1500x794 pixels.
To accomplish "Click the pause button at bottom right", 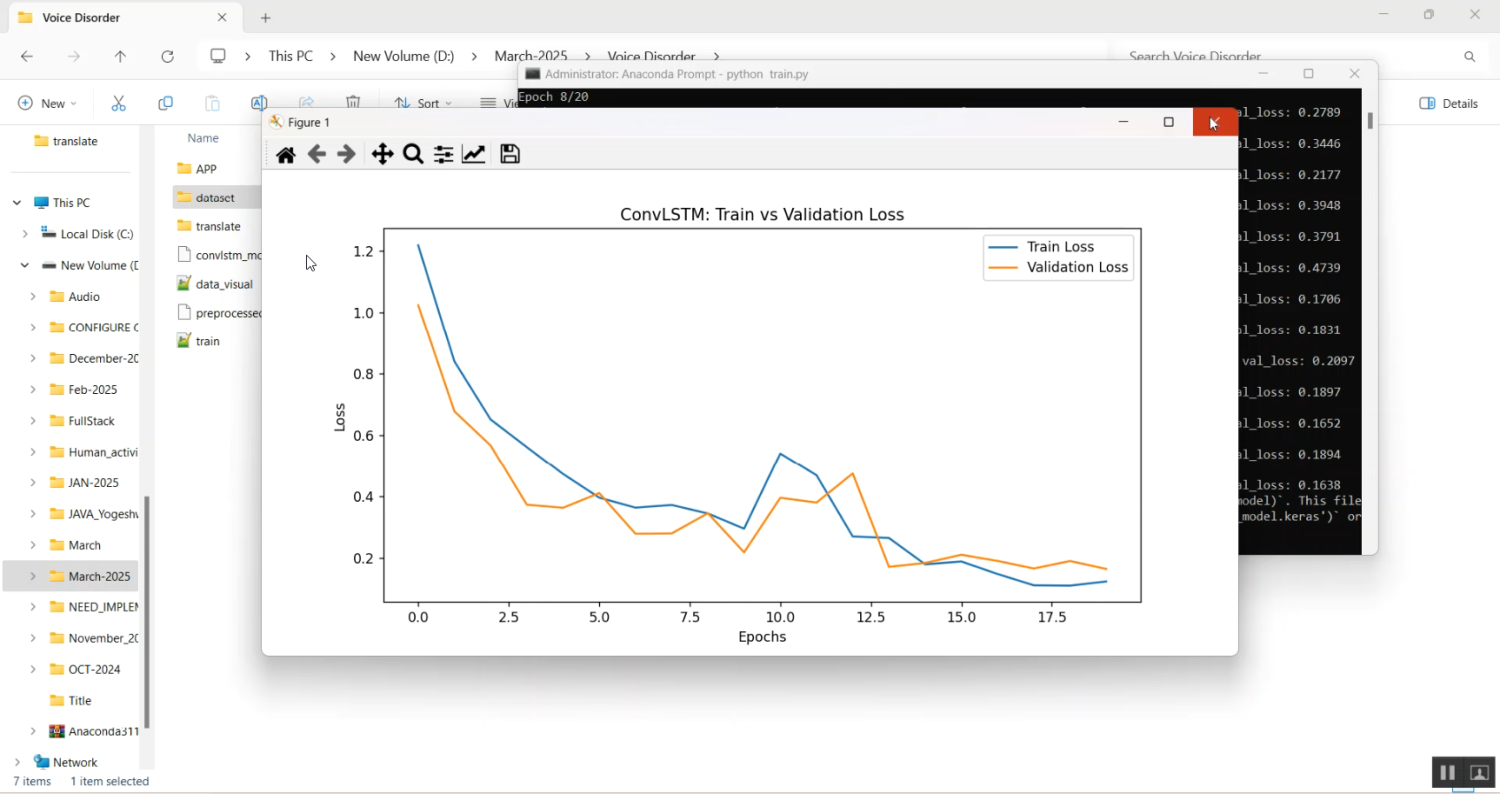I will pos(1446,773).
